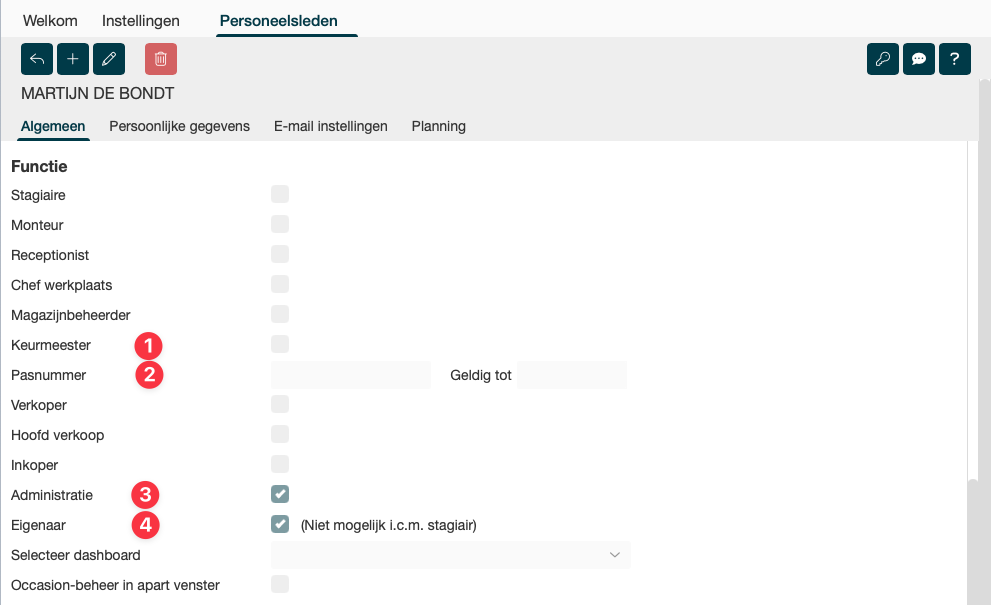The width and height of the screenshot is (991, 605).
Task: Tick the Monteur checkbox
Action: 280,224
